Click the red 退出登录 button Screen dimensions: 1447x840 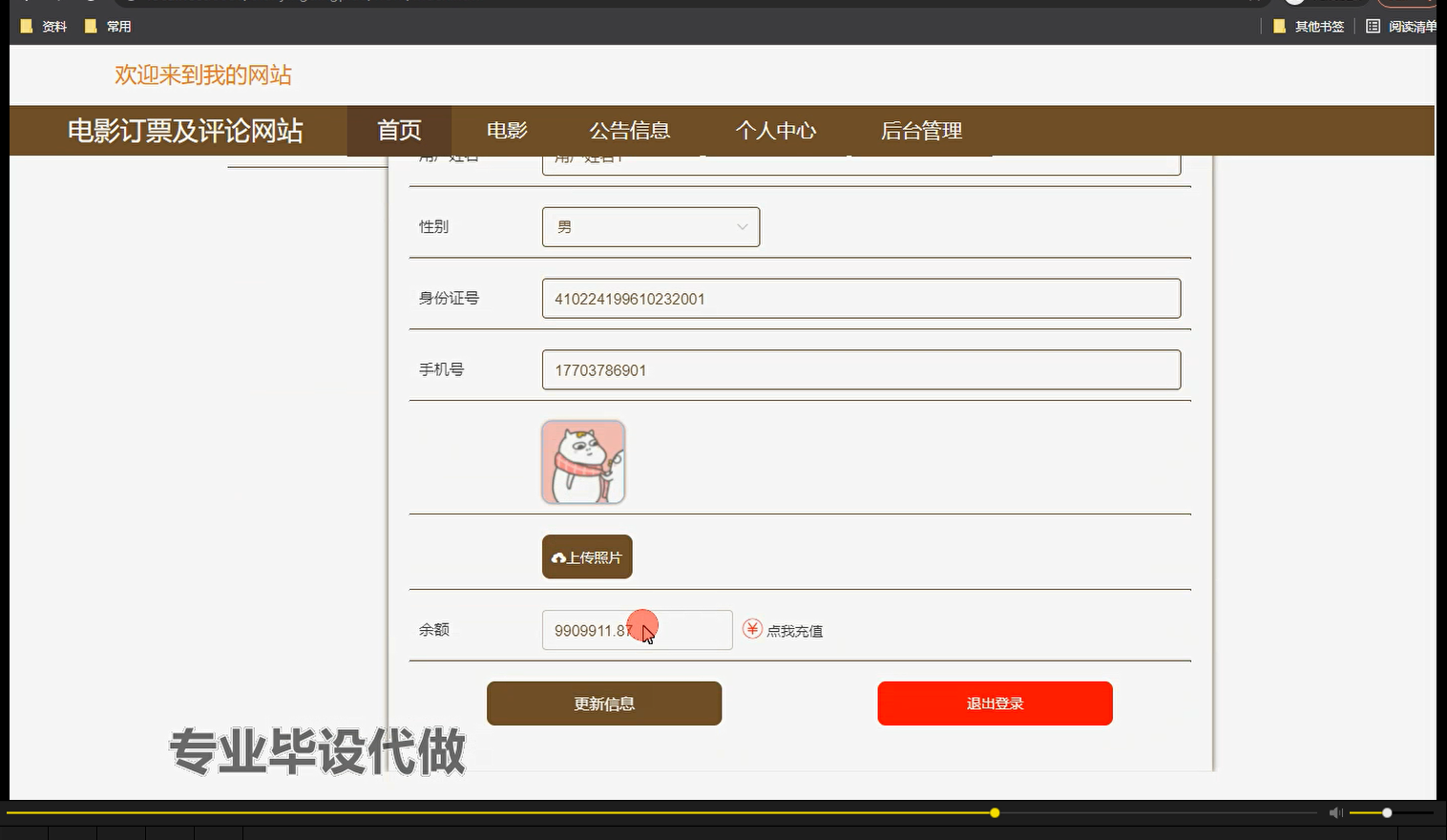pos(995,703)
